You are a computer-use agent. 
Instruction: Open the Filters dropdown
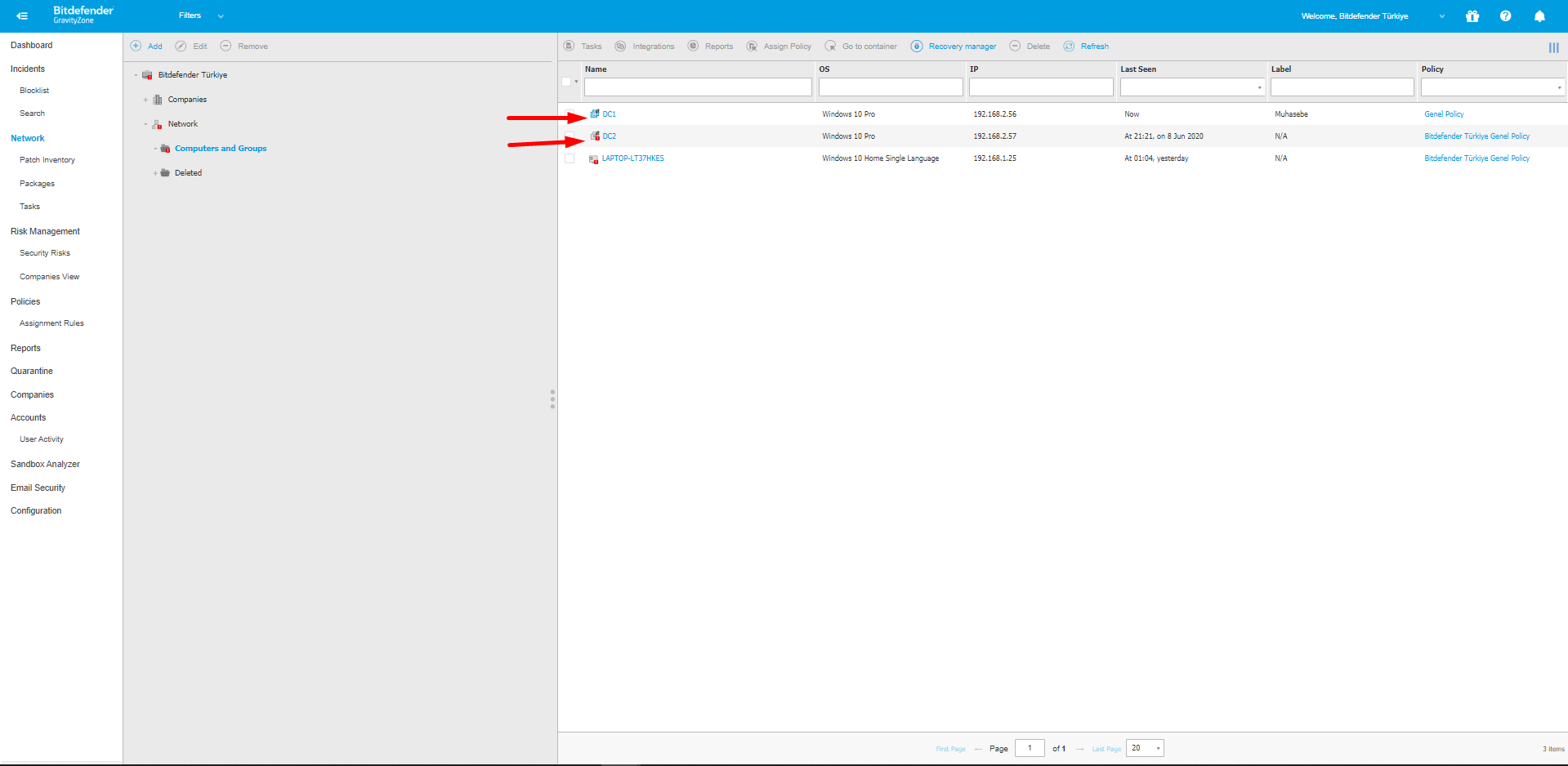[201, 16]
